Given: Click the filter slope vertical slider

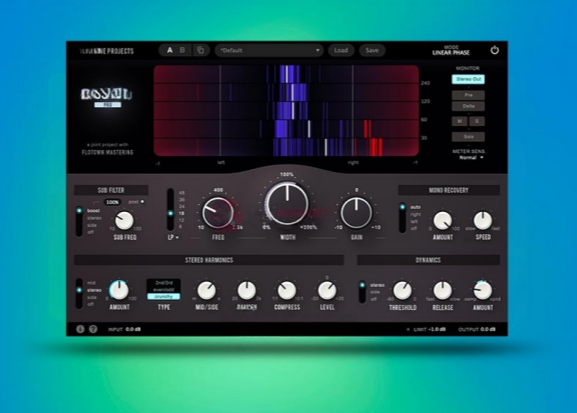Looking at the screenshot, I should (170, 209).
